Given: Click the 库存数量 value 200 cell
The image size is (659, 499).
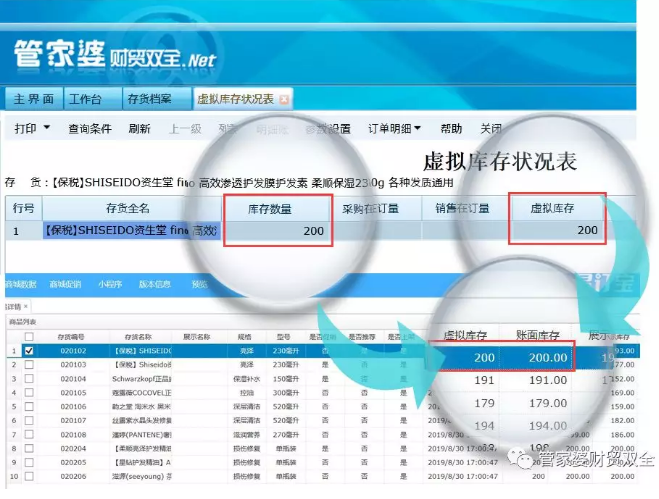Looking at the screenshot, I should point(278,231).
